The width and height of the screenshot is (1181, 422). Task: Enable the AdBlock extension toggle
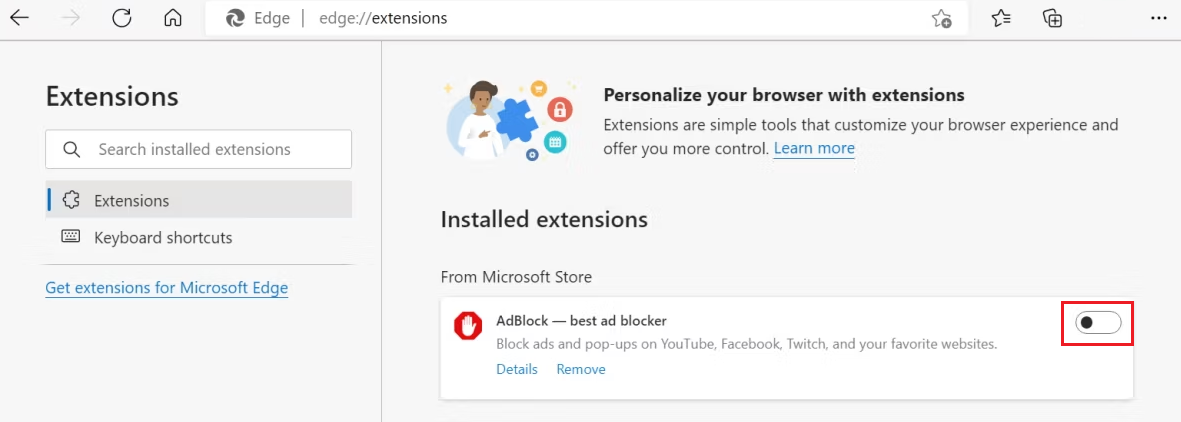(x=1097, y=323)
